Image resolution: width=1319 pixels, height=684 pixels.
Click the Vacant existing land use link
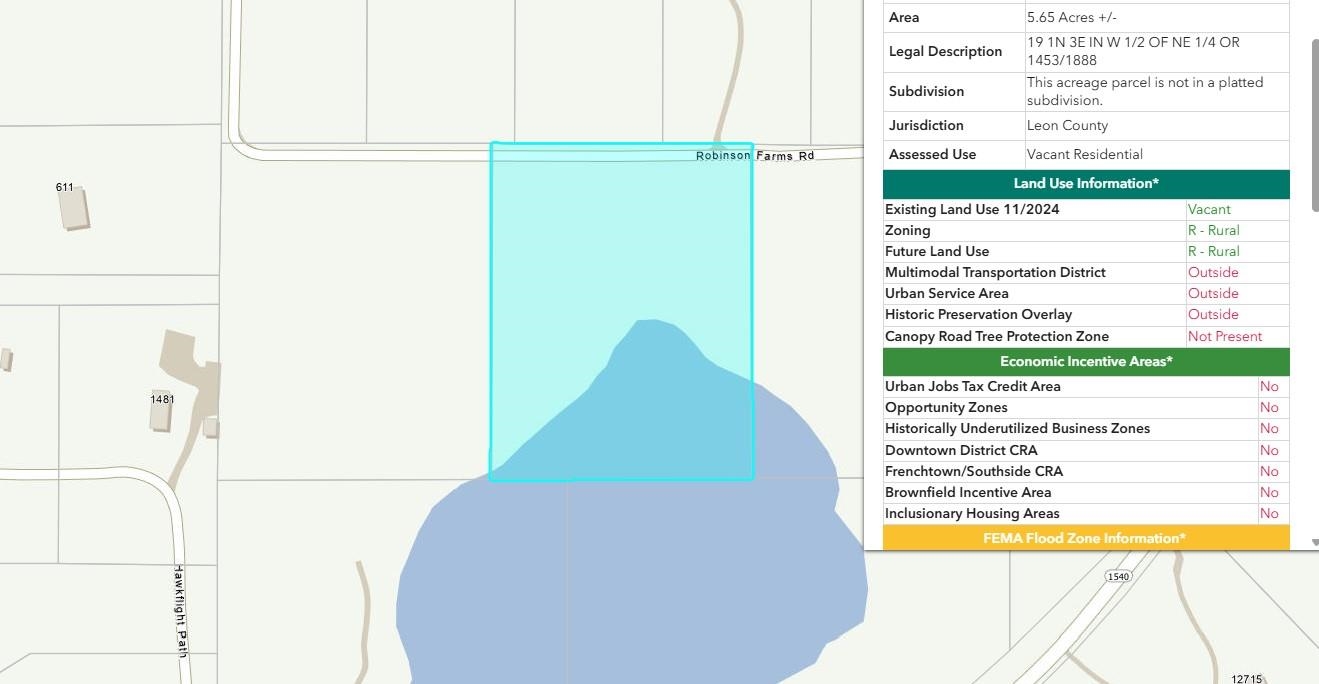point(1208,210)
